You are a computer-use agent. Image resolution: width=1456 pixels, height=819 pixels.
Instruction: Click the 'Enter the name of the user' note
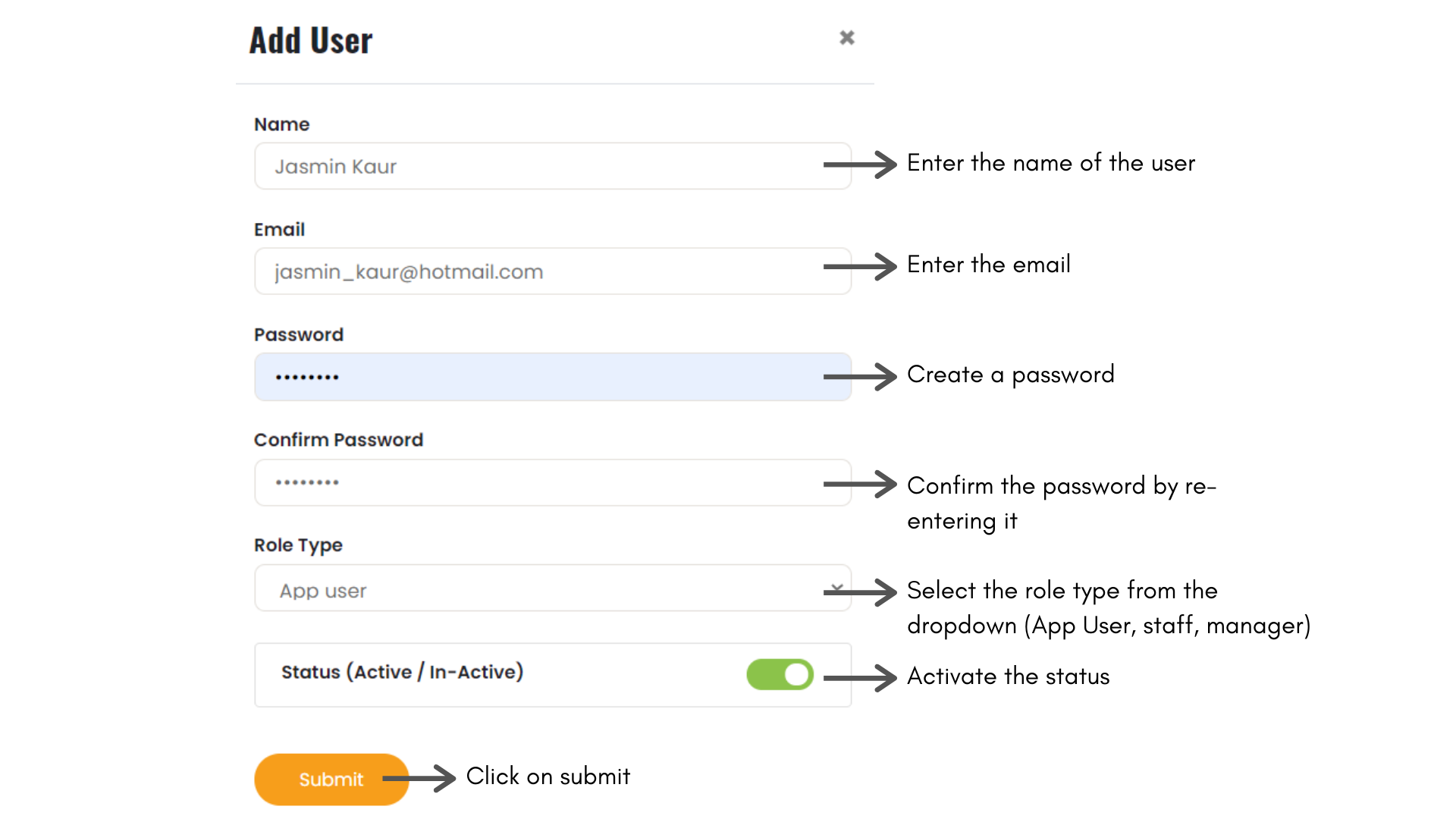click(x=1050, y=163)
